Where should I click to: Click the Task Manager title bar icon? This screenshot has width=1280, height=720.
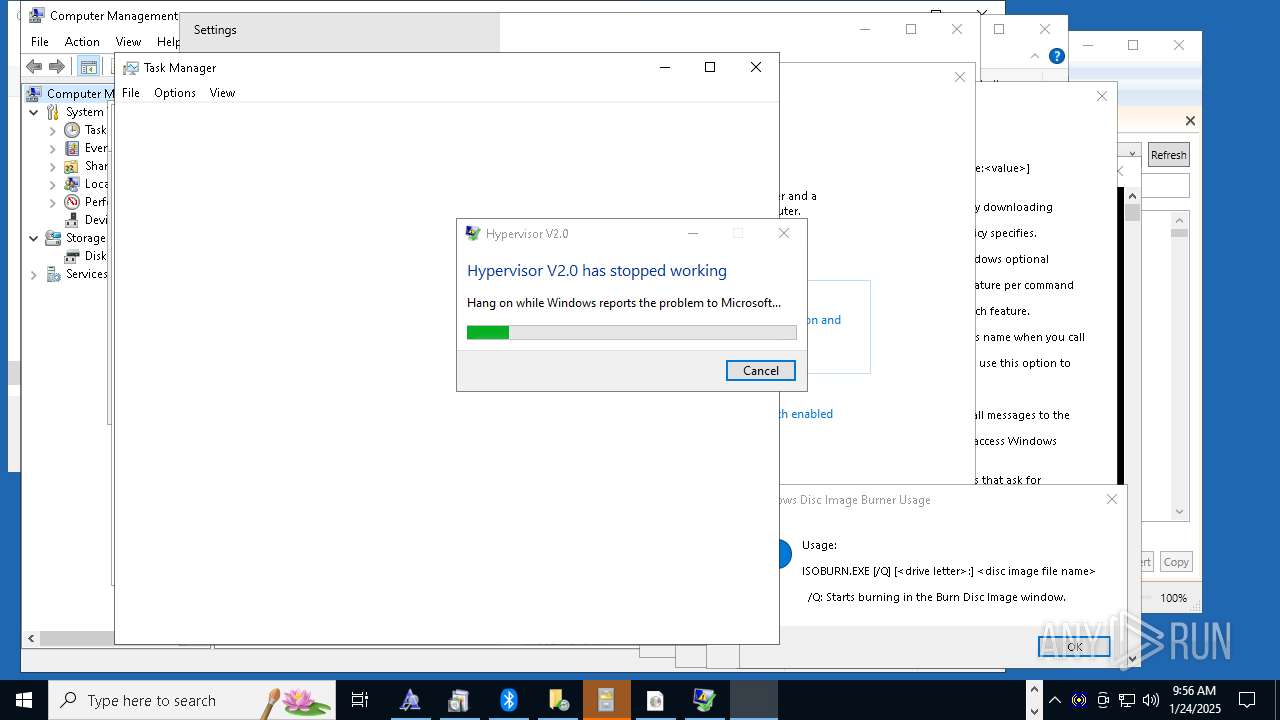tap(131, 68)
